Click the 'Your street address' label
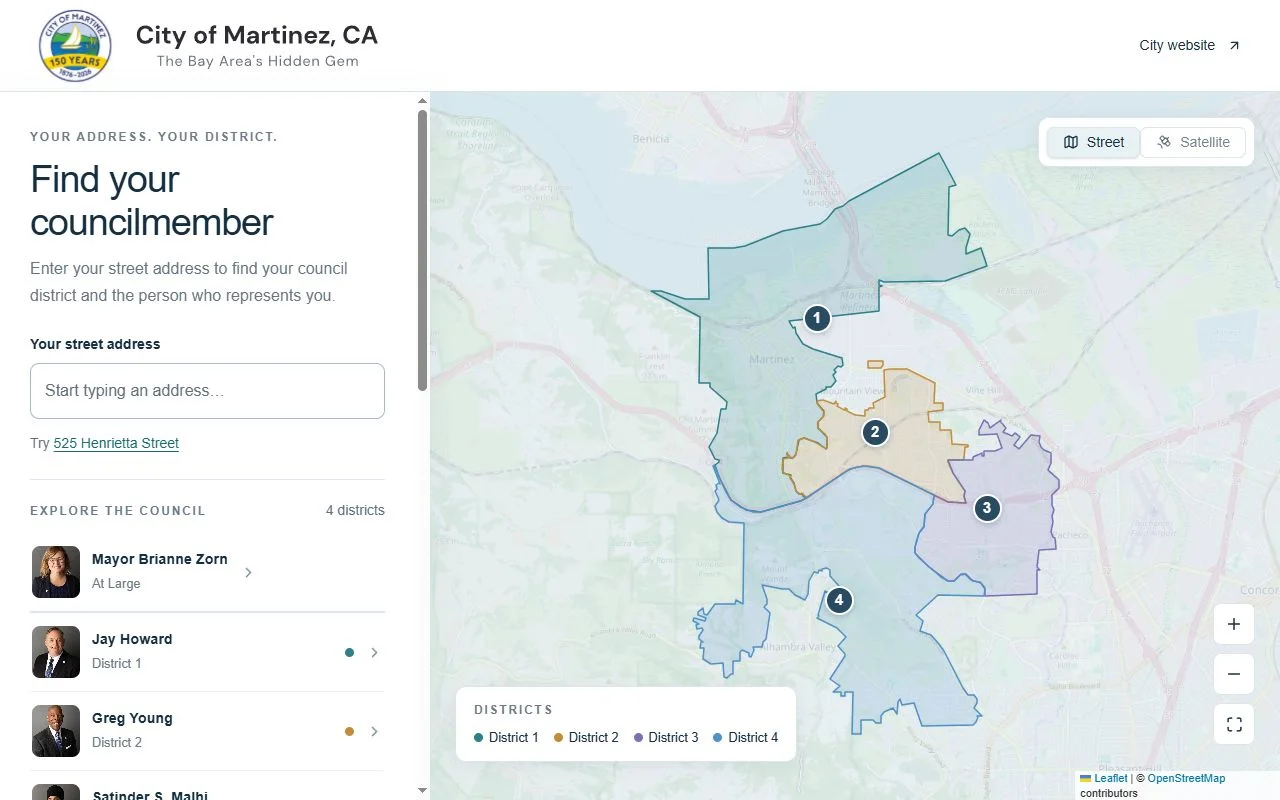Image resolution: width=1280 pixels, height=800 pixels. click(95, 344)
